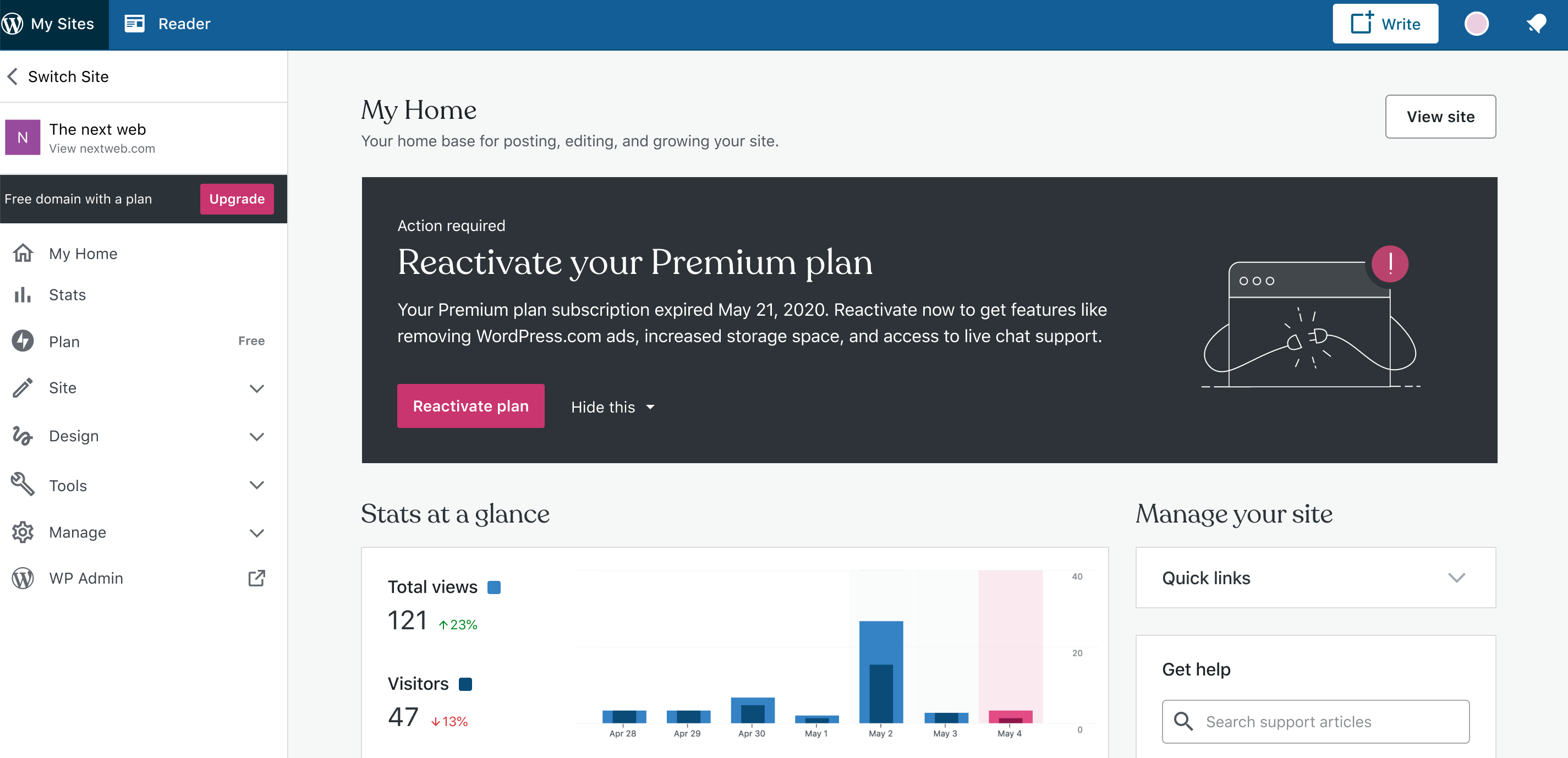
Task: Click the View site button
Action: coord(1440,117)
